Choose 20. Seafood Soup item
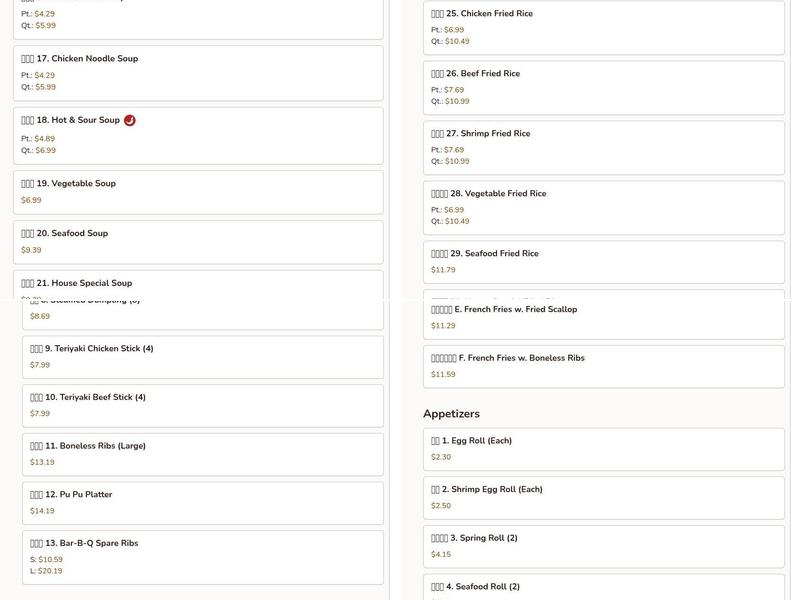Image resolution: width=800 pixels, height=600 pixels. tap(198, 242)
